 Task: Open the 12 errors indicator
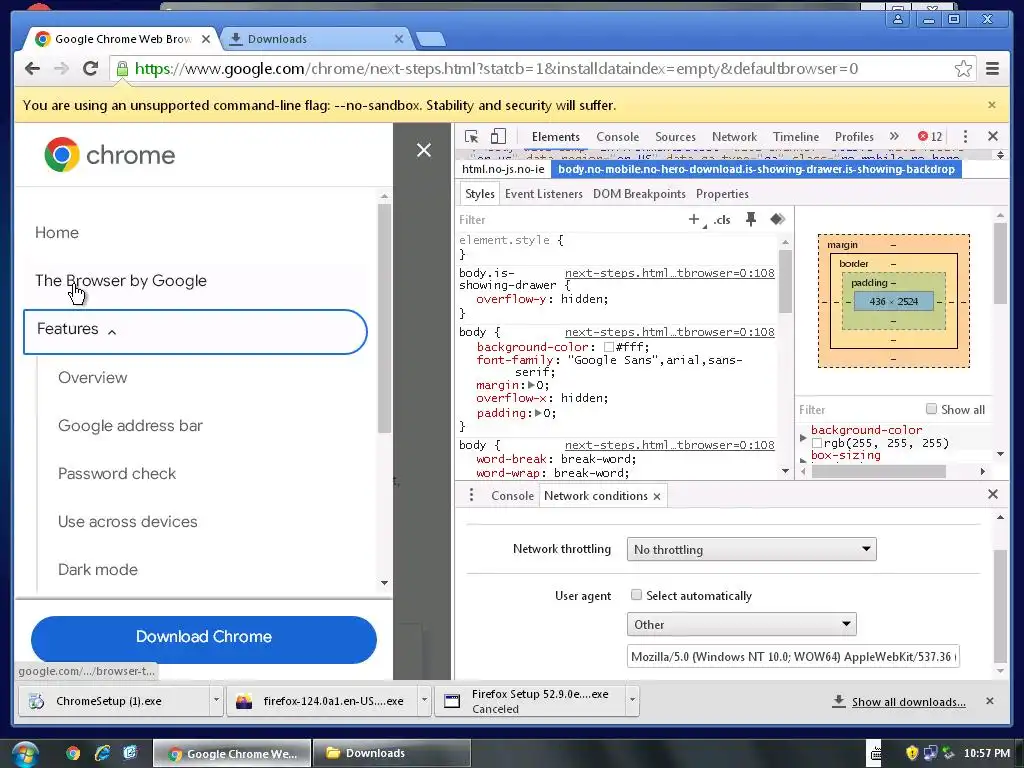930,136
